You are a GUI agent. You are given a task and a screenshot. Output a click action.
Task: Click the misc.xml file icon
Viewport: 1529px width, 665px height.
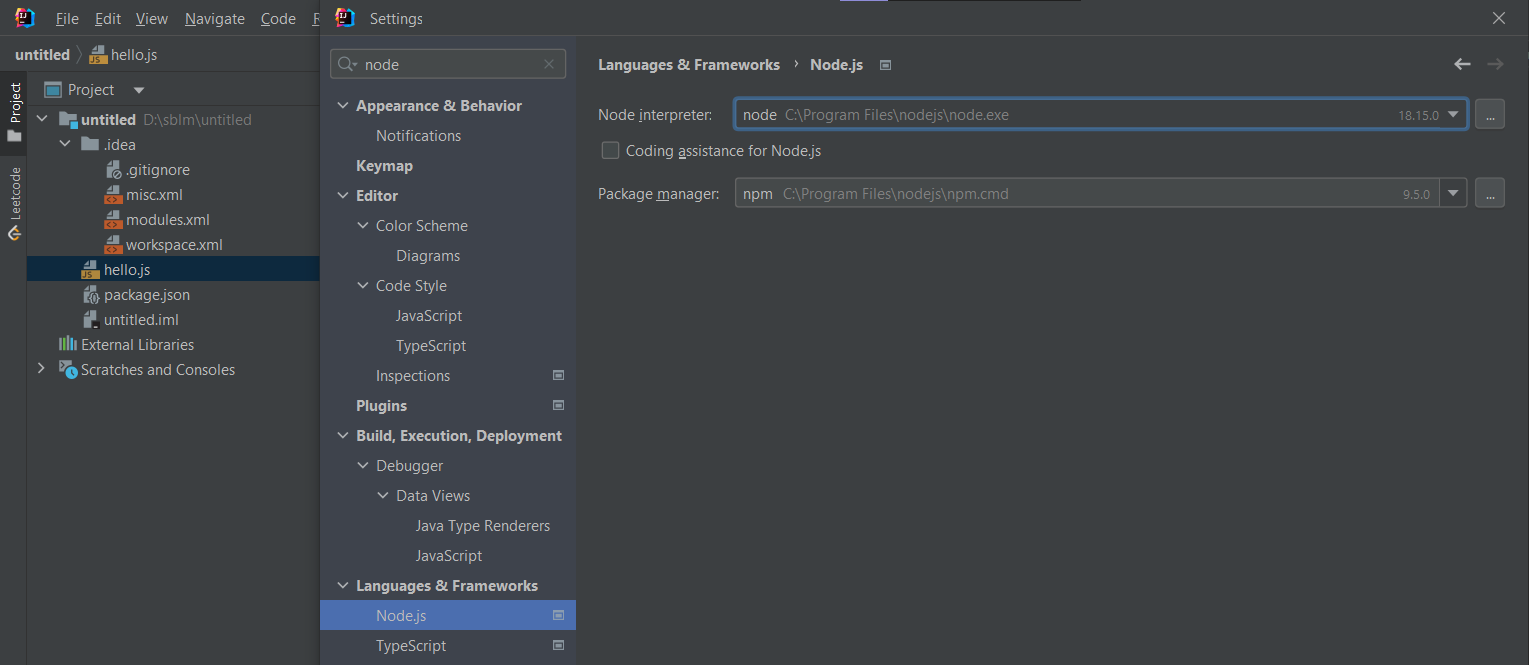[x=114, y=195]
